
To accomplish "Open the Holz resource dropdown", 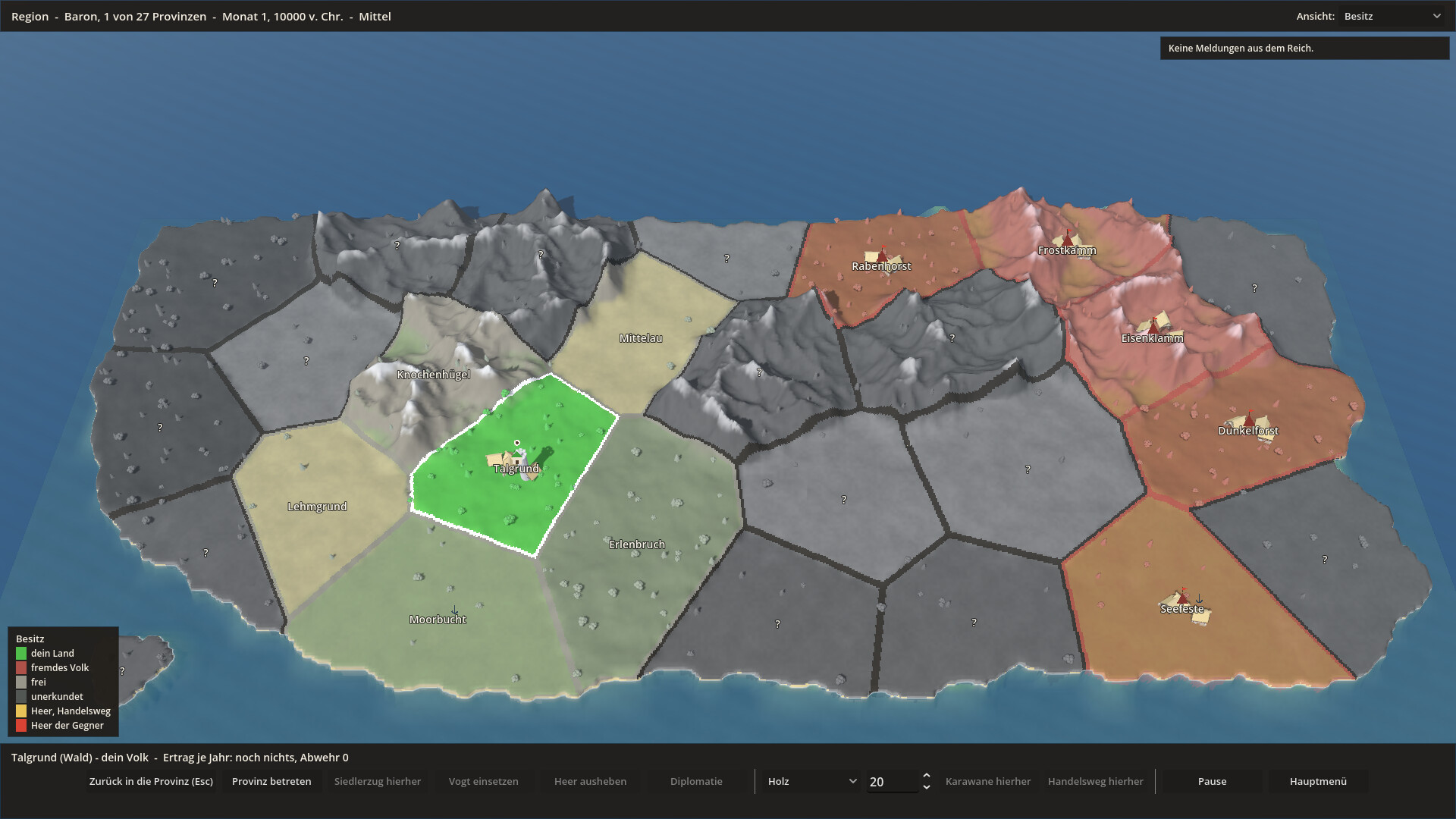I will coord(811,781).
